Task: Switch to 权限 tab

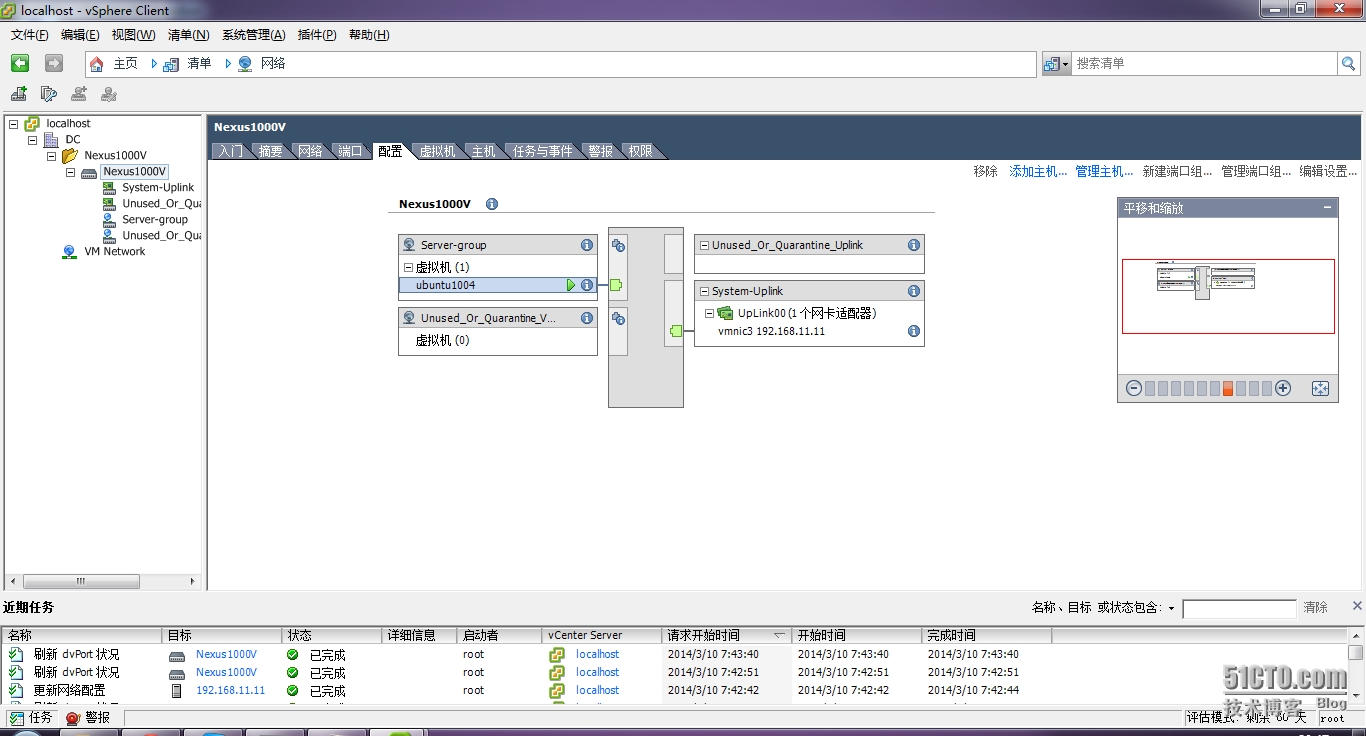Action: coord(640,151)
